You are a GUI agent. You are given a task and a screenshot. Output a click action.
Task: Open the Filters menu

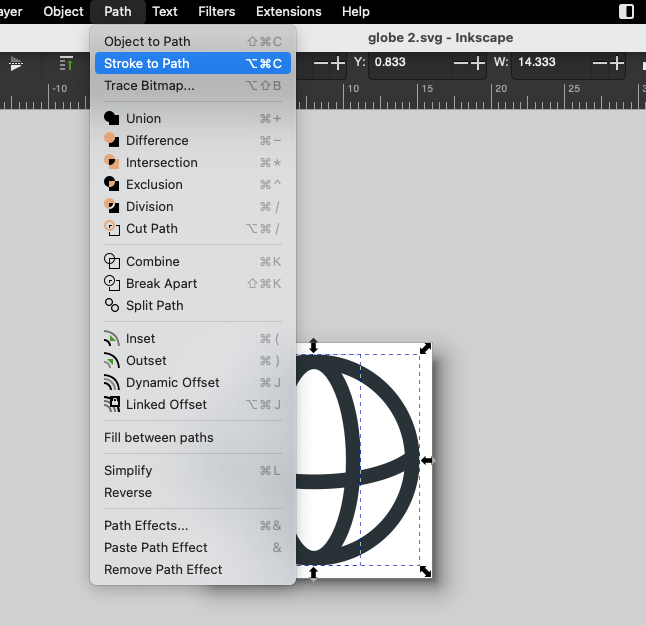tap(216, 12)
